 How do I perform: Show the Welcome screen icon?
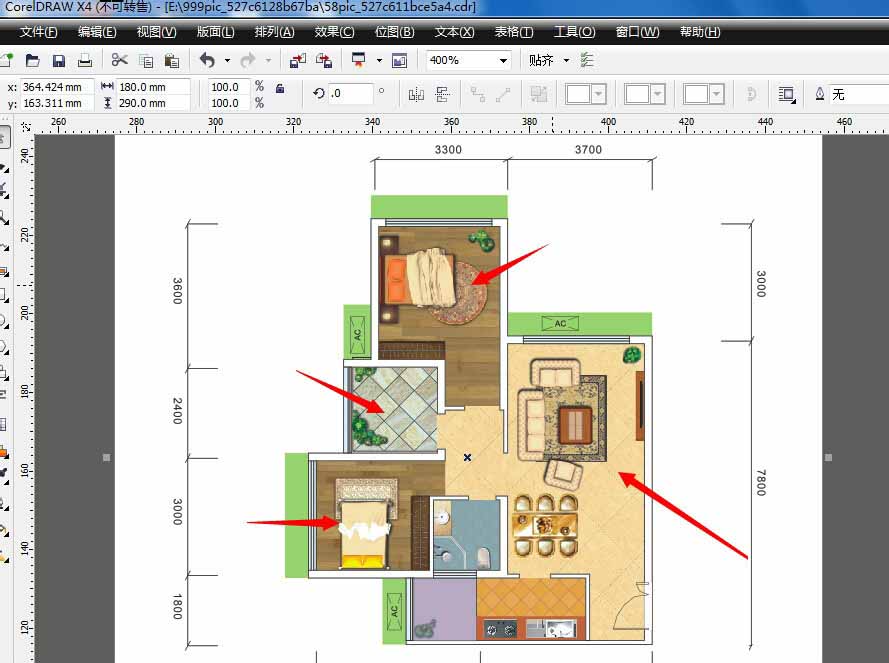pos(399,60)
